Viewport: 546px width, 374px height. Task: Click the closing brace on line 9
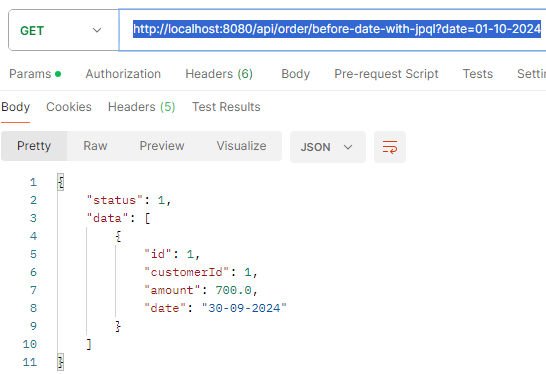(x=118, y=326)
